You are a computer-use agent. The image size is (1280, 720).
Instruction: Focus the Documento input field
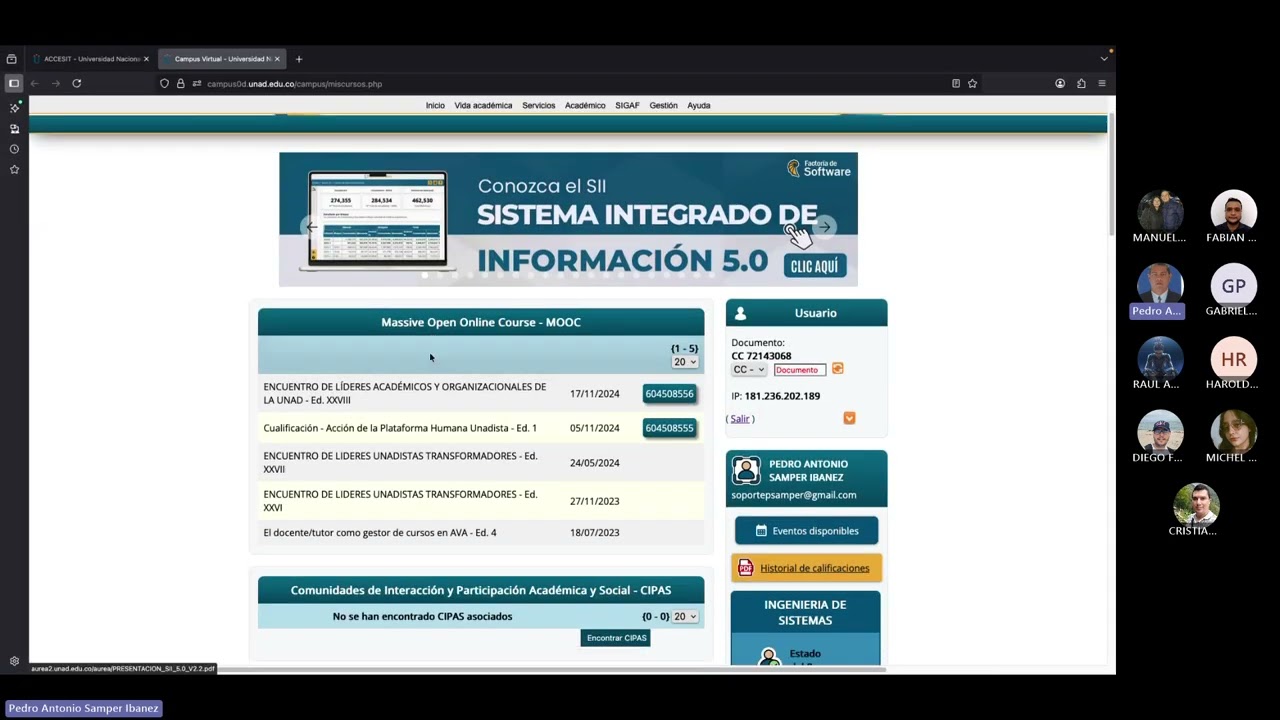coord(799,370)
